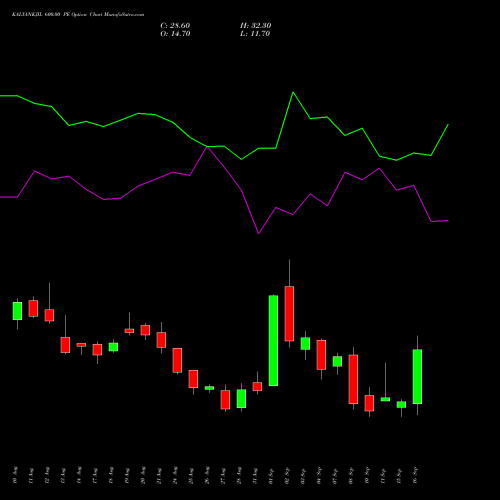Select the 10 Aug date label

tap(15, 476)
